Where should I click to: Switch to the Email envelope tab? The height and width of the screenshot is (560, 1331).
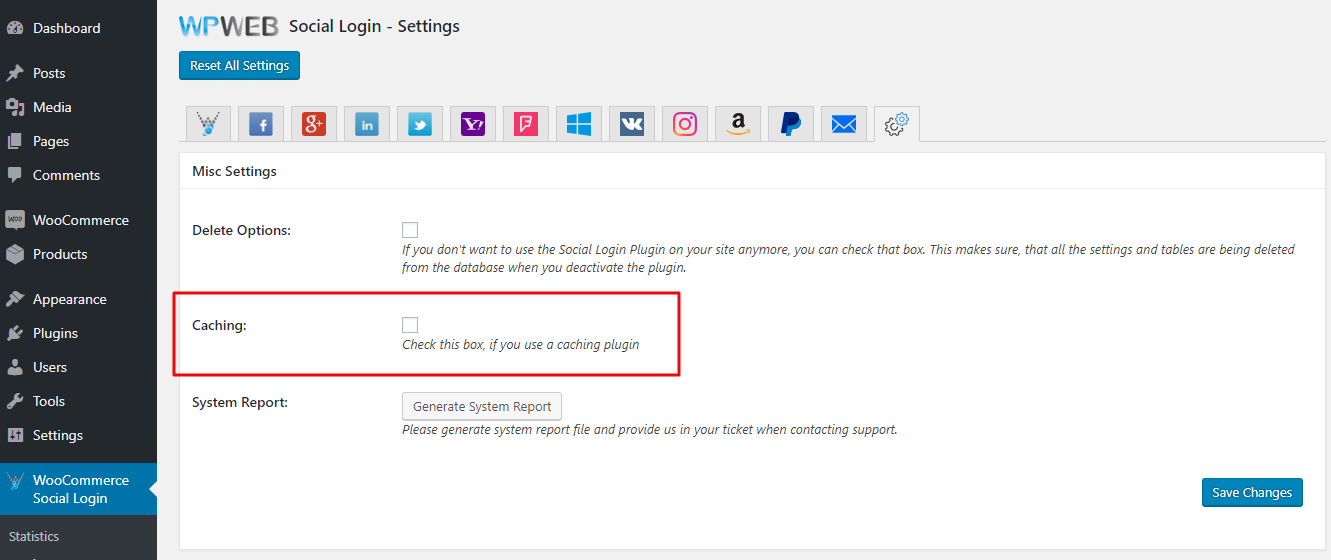click(x=844, y=124)
